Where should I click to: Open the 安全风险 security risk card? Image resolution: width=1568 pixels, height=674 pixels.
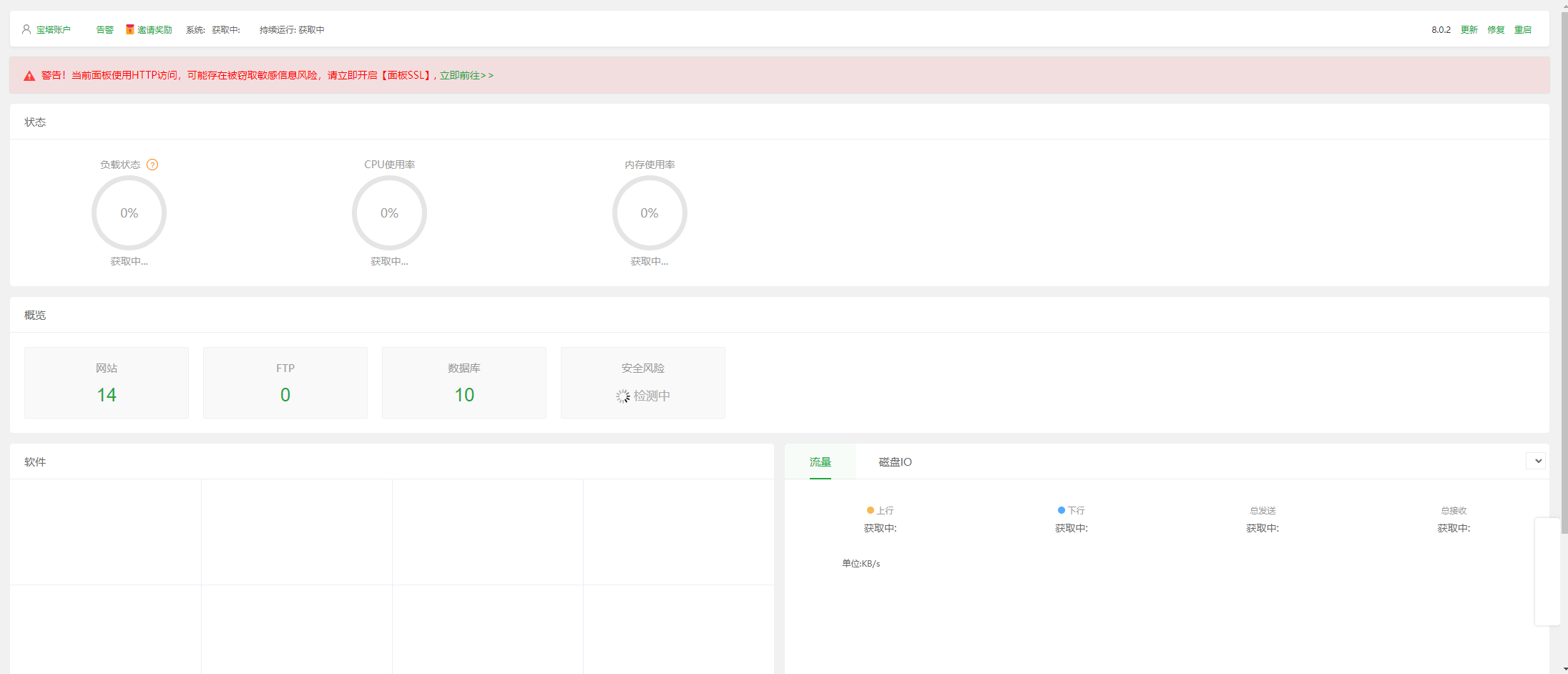coord(643,383)
